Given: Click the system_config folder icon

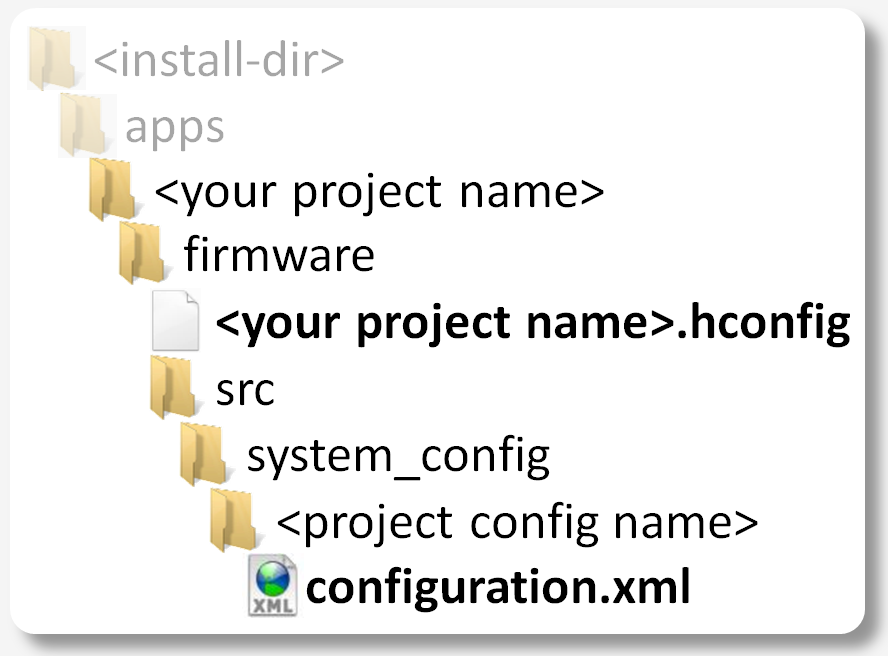Looking at the screenshot, I should point(203,455).
